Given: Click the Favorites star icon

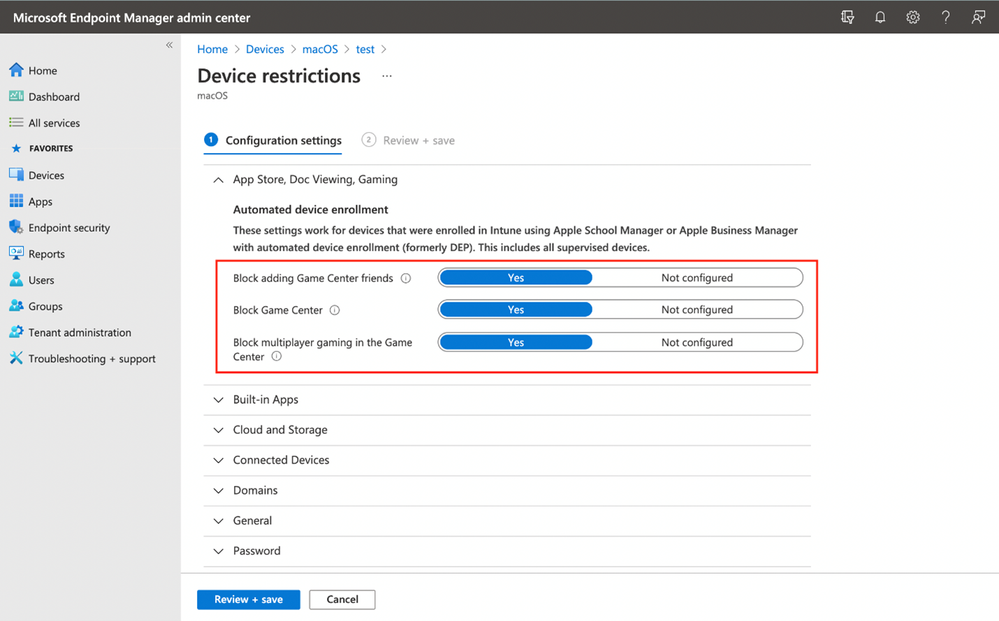Looking at the screenshot, I should [x=17, y=148].
